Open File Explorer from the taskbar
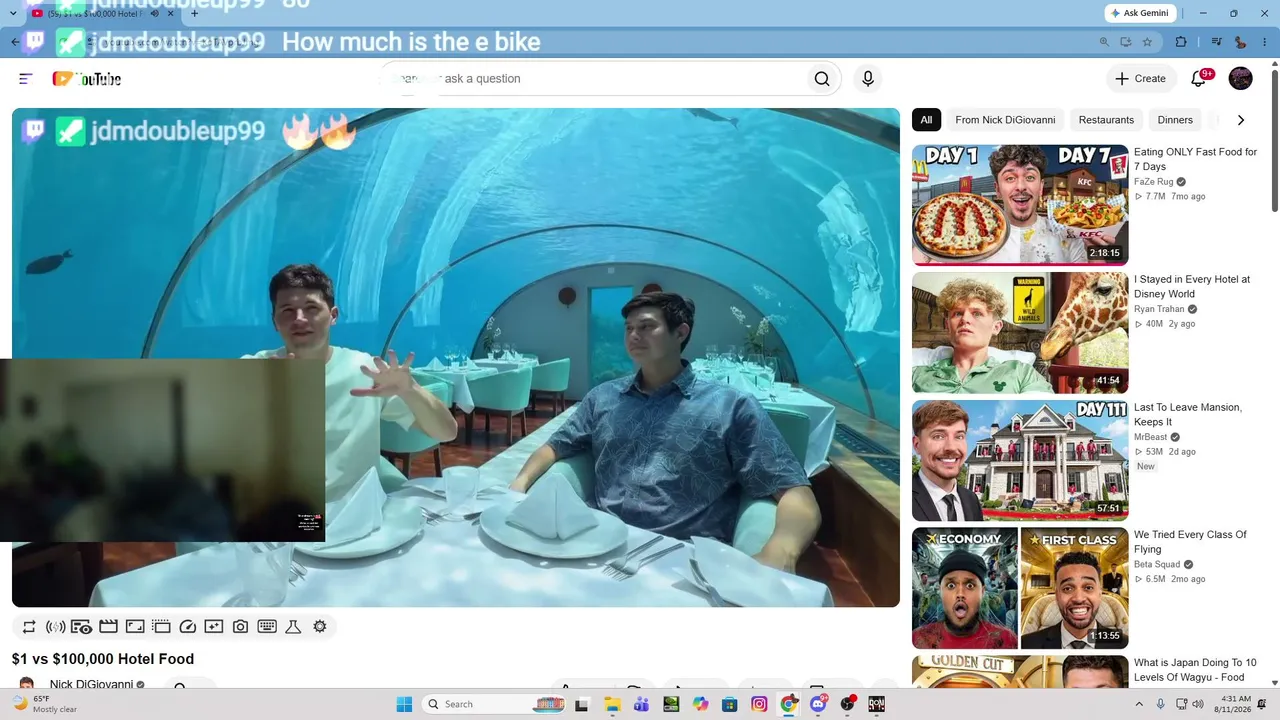Image resolution: width=1280 pixels, height=720 pixels. pos(611,704)
